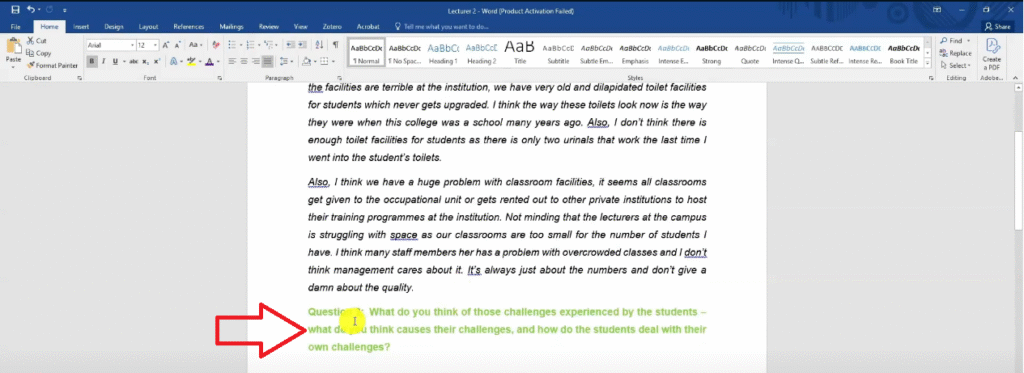This screenshot has width=1024, height=373.
Task: Align text to the right
Action: click(256, 61)
